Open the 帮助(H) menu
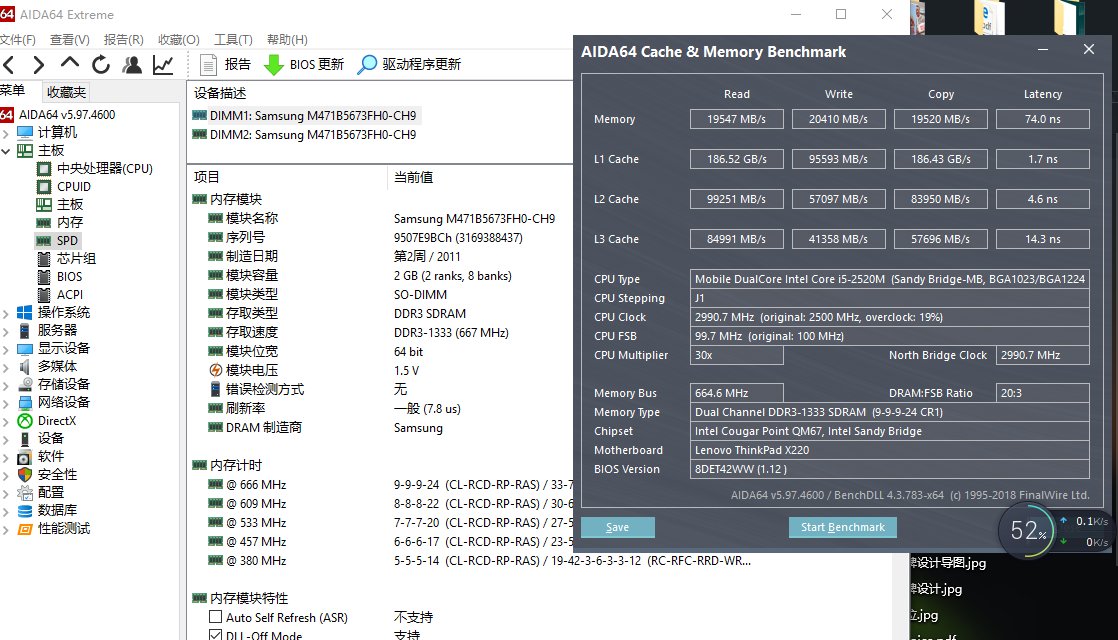This screenshot has width=1118, height=640. click(287, 40)
